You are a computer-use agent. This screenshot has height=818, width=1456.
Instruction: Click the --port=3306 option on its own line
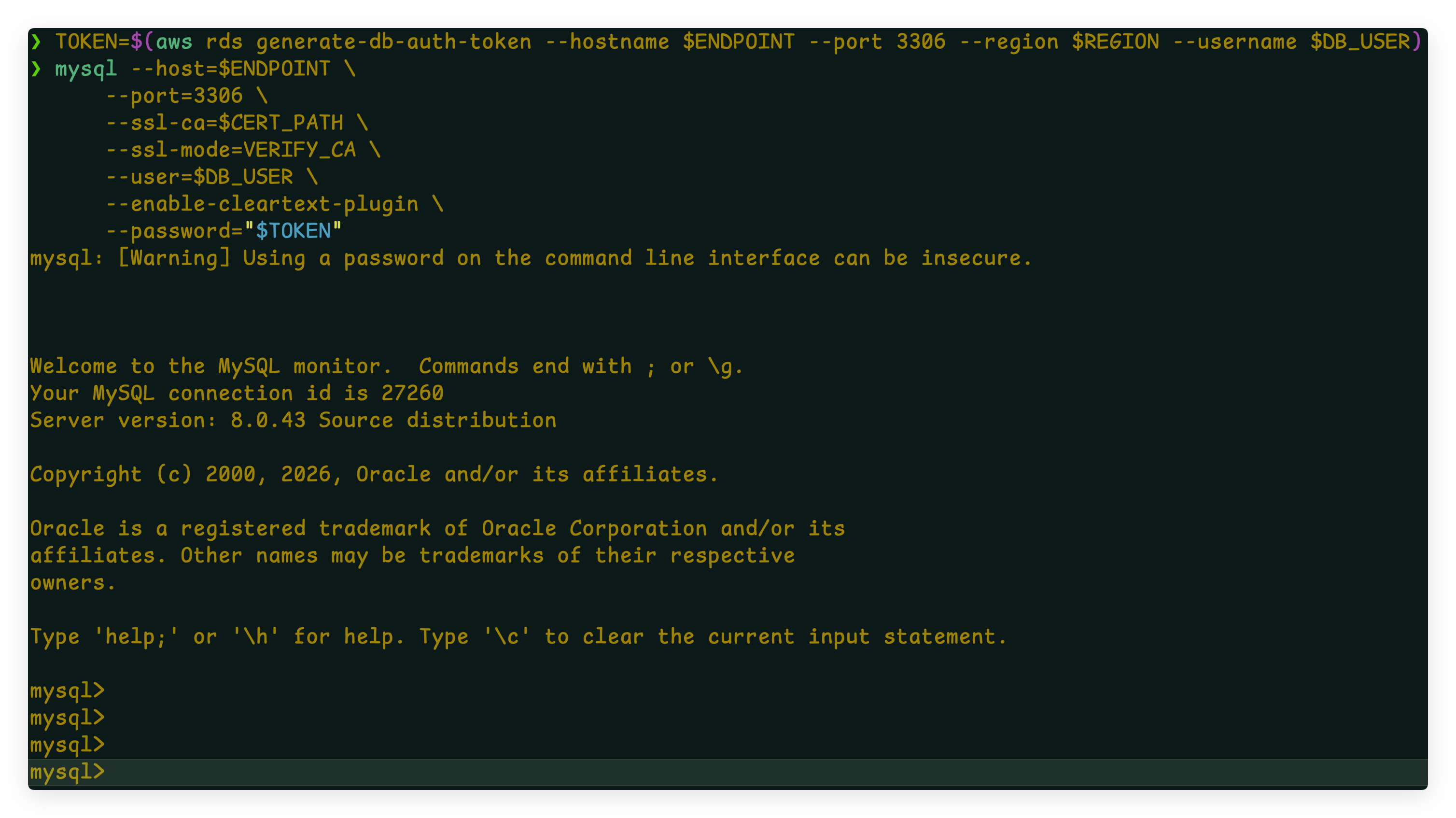[175, 96]
